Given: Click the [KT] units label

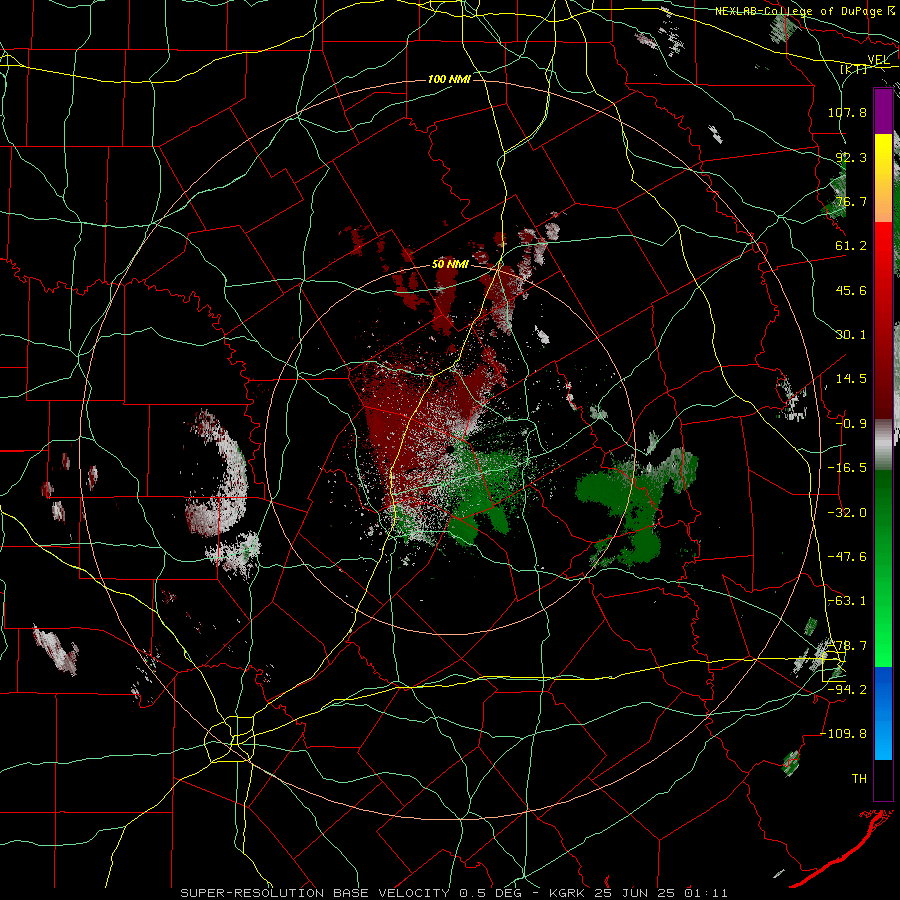Looking at the screenshot, I should tap(854, 69).
